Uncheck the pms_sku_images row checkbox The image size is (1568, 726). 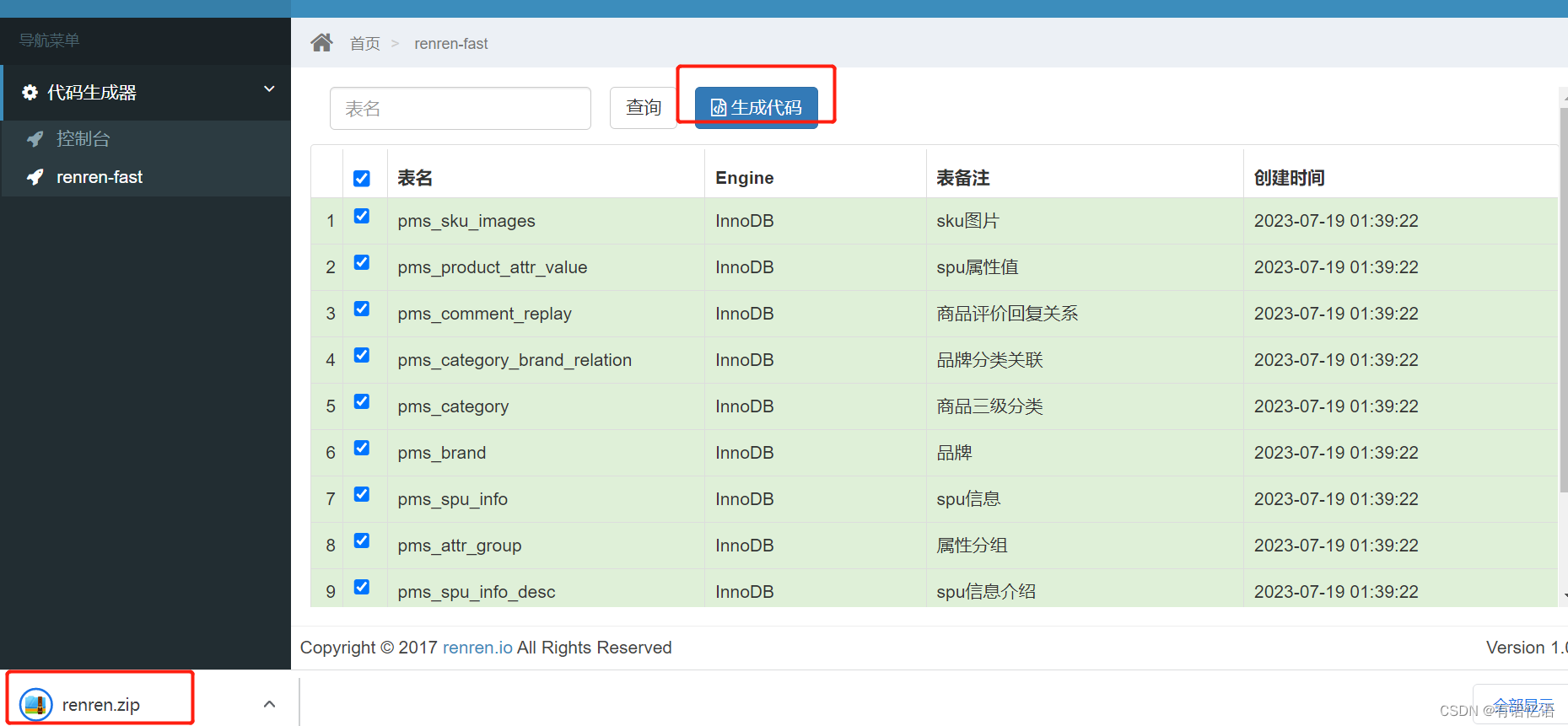coord(362,216)
